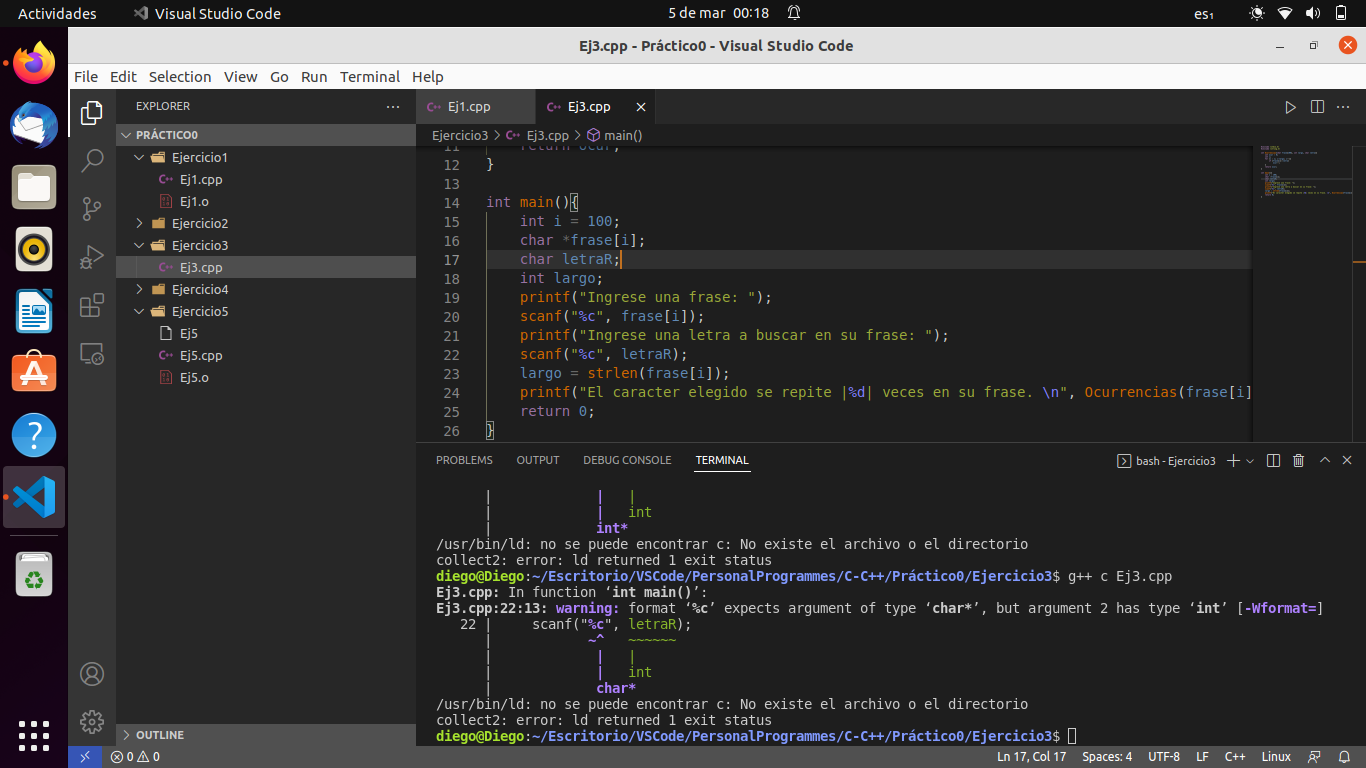This screenshot has width=1366, height=768.
Task: Open errors and warnings count in status bar
Action: point(135,757)
